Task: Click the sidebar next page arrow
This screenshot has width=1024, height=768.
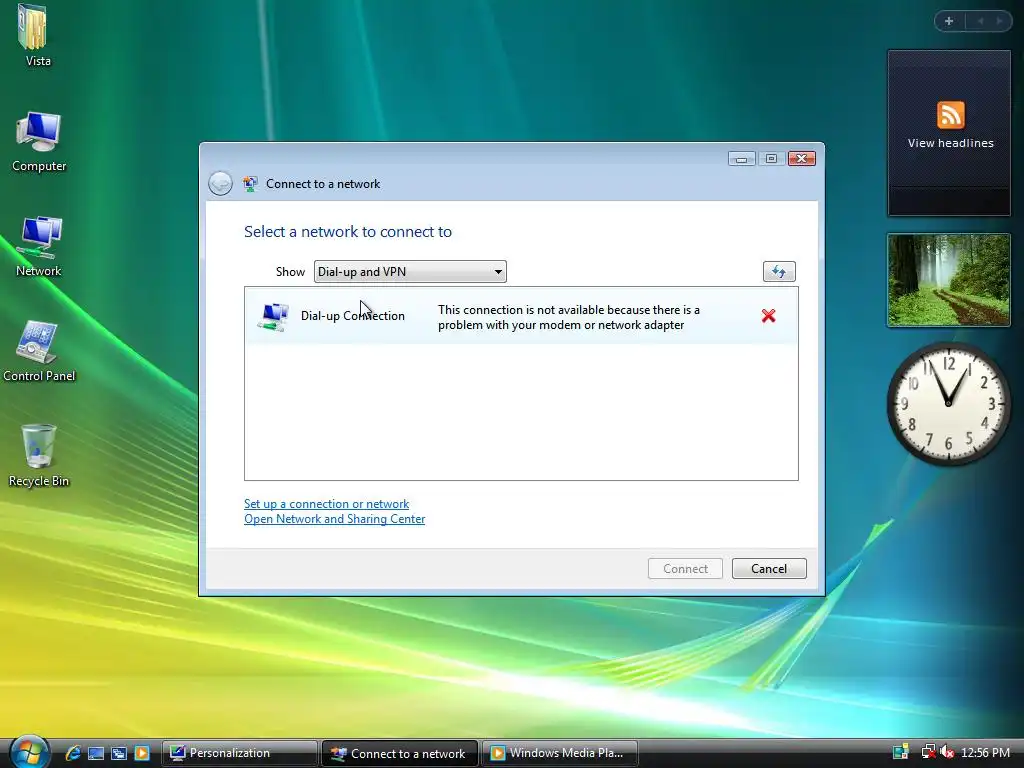Action: (999, 21)
